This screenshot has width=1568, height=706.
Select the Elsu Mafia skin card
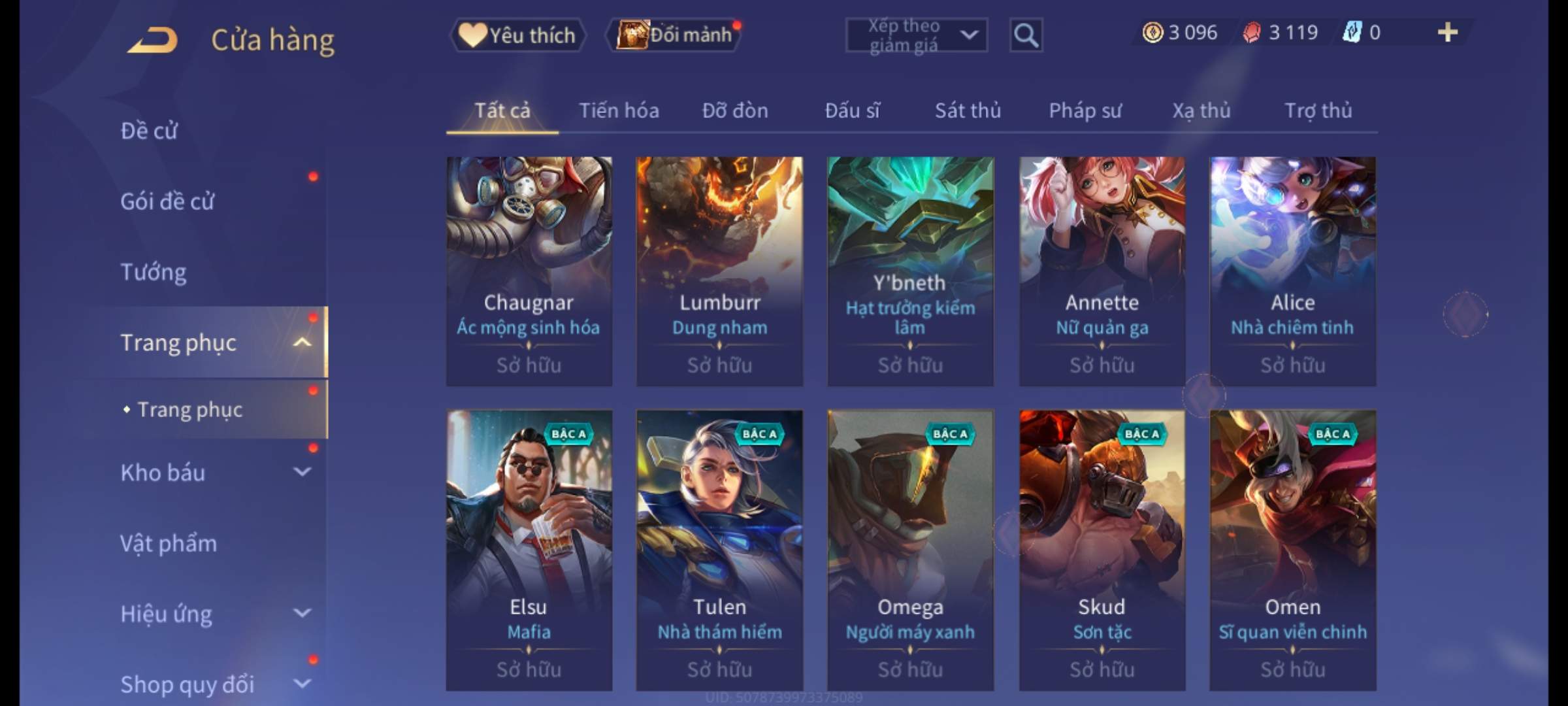point(529,550)
